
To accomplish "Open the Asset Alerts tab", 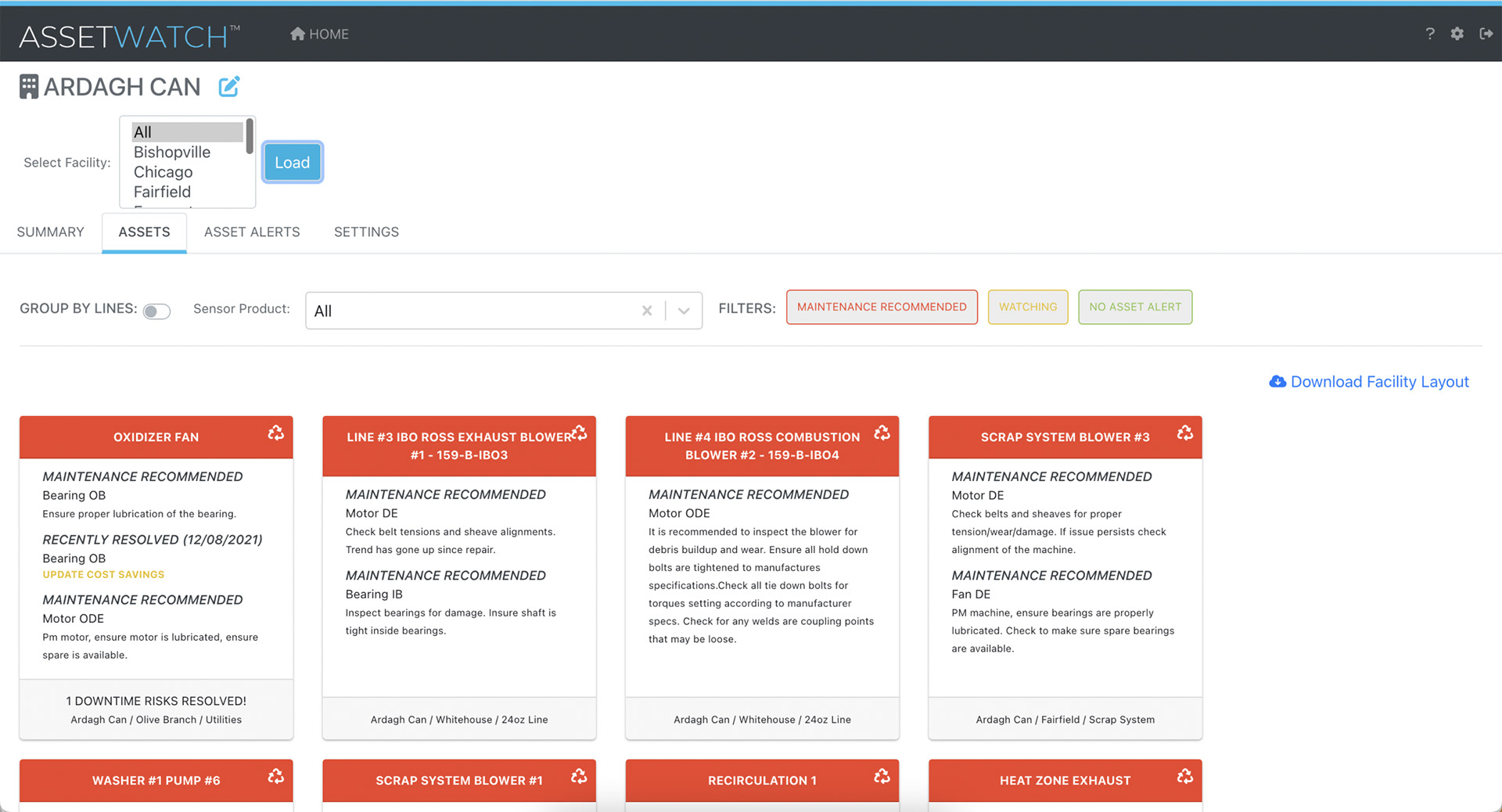I will click(x=252, y=232).
